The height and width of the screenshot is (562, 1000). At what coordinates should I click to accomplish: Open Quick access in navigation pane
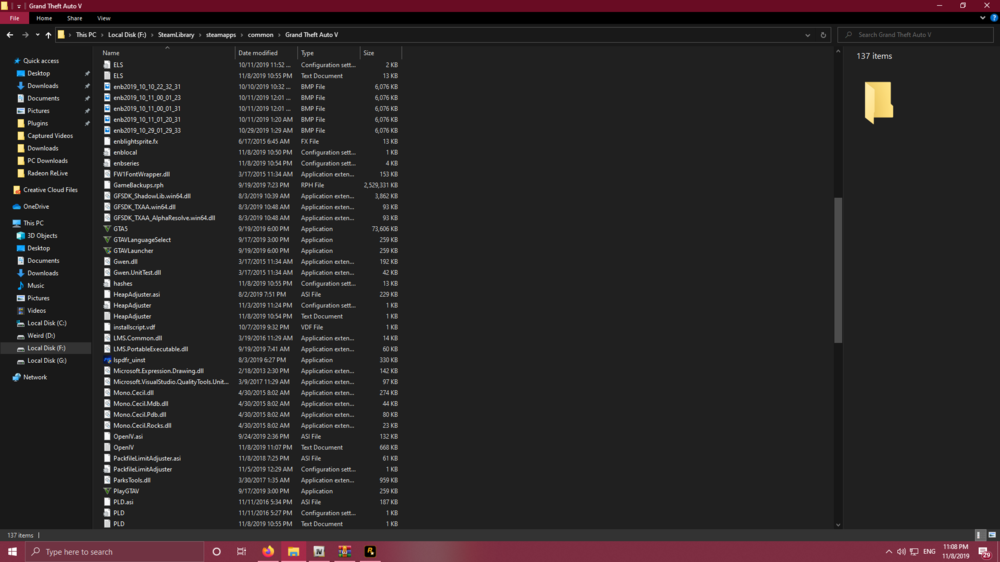pos(41,61)
